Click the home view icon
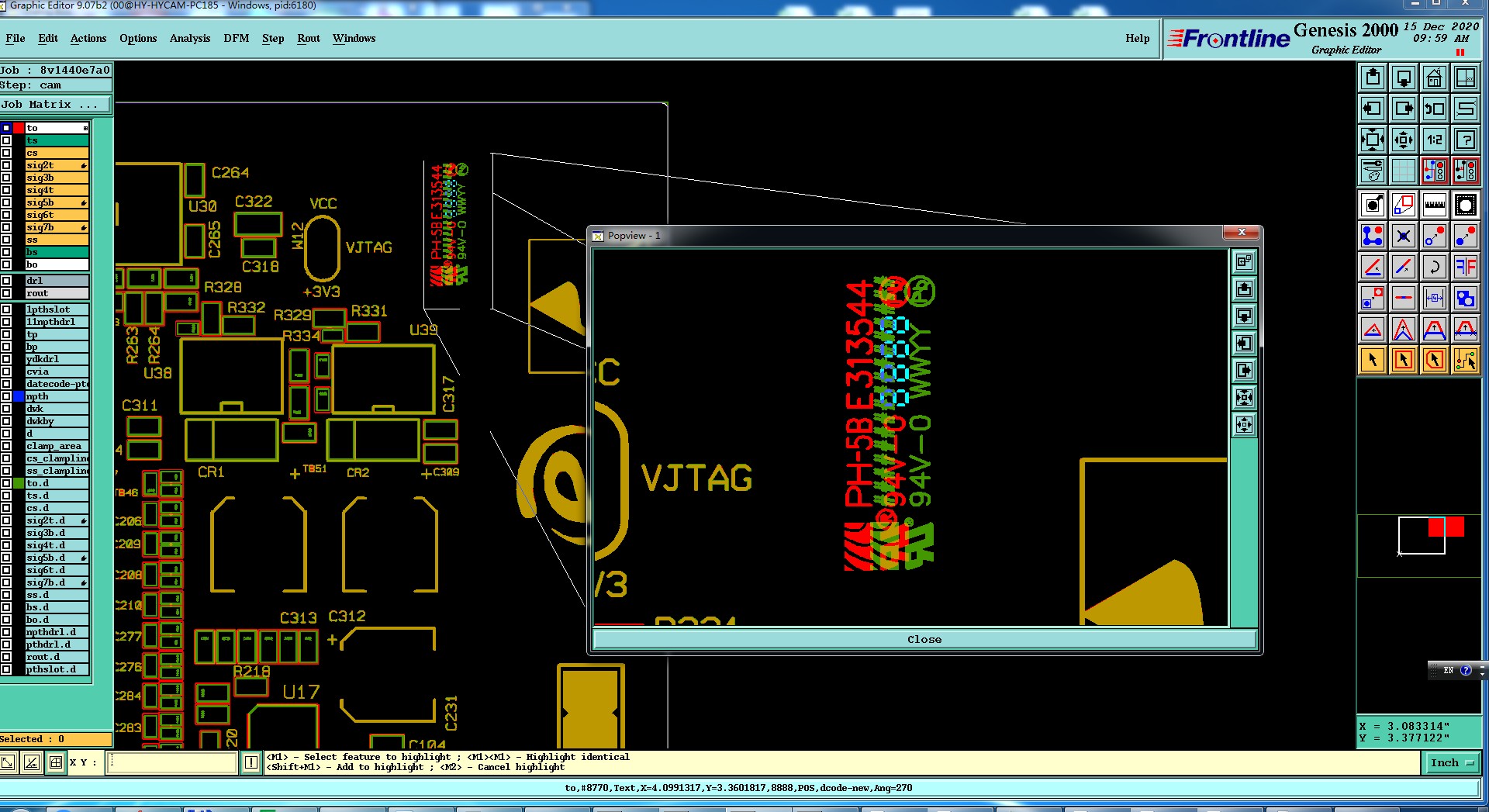 (x=1435, y=78)
